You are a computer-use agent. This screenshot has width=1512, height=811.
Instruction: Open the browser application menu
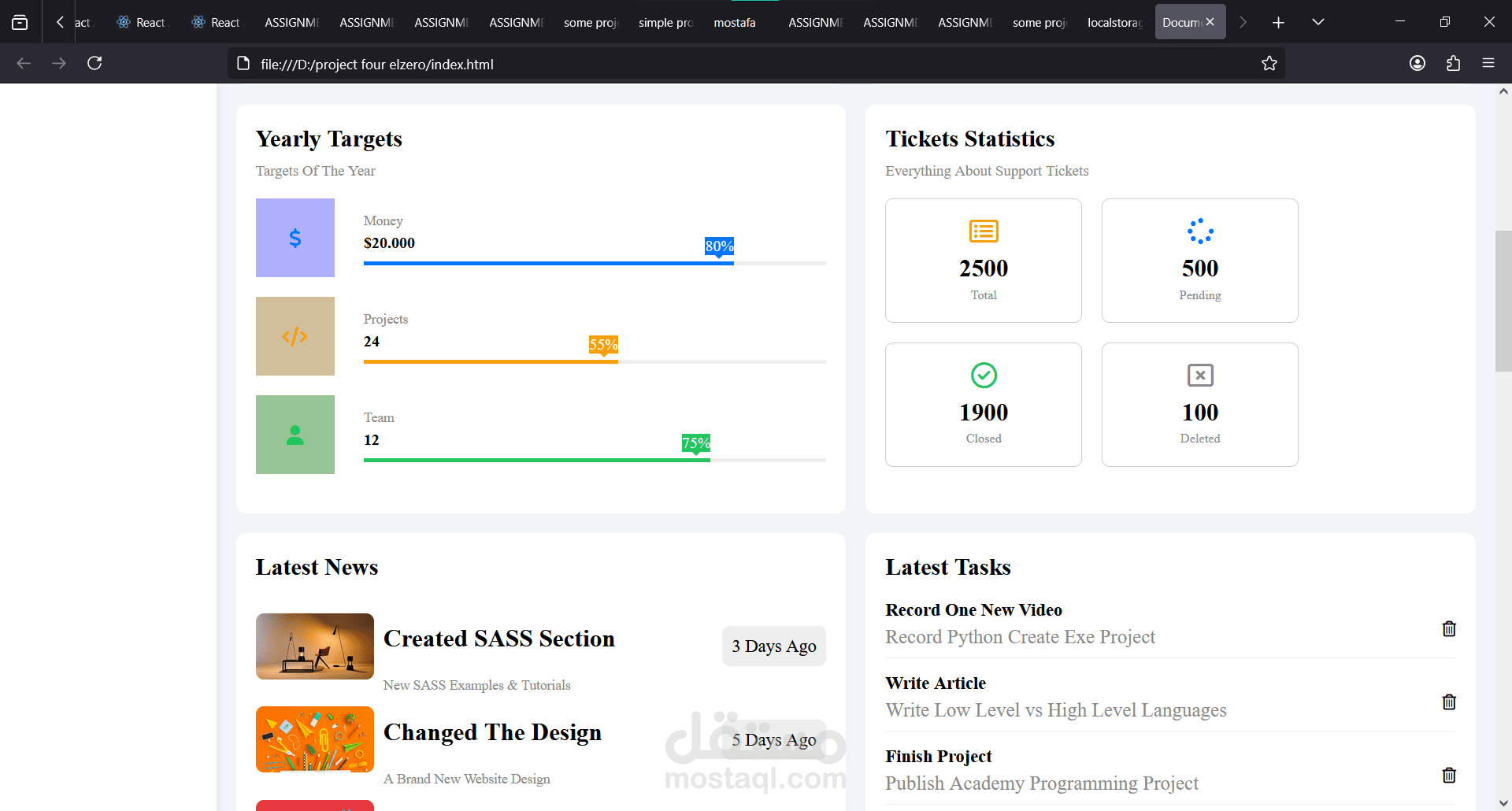pos(1488,64)
